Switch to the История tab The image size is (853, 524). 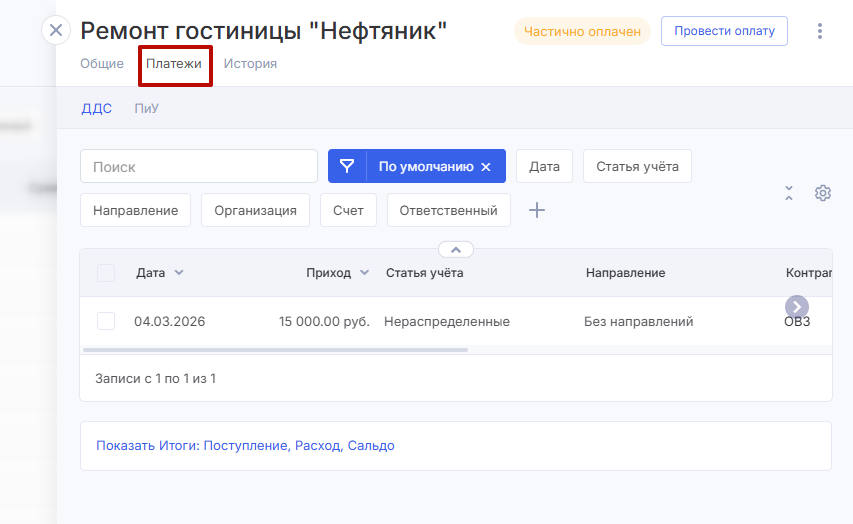tap(250, 64)
